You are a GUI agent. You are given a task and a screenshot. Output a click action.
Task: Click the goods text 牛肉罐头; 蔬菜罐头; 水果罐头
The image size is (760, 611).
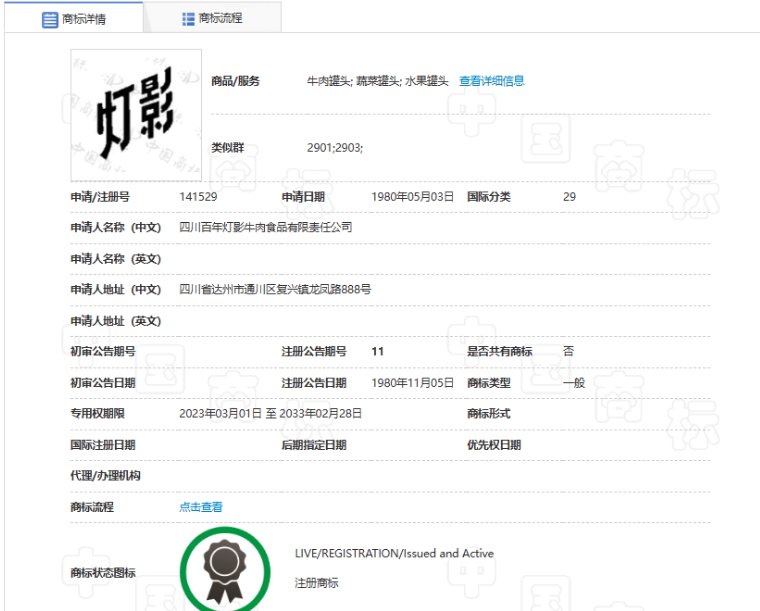click(377, 81)
